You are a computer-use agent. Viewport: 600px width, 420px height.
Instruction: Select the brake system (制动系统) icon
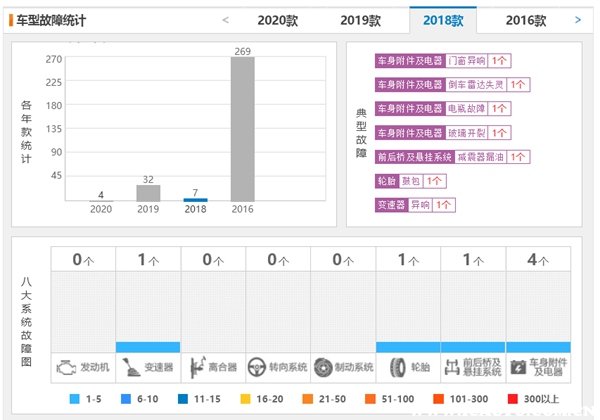coord(324,367)
